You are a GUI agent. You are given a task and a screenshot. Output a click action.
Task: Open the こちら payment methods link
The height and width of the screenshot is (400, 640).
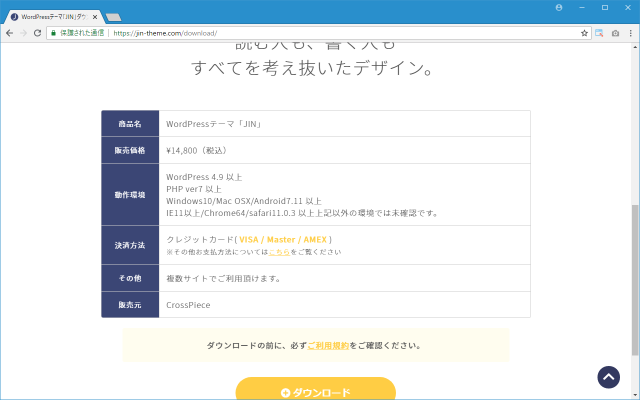pyautogui.click(x=279, y=252)
